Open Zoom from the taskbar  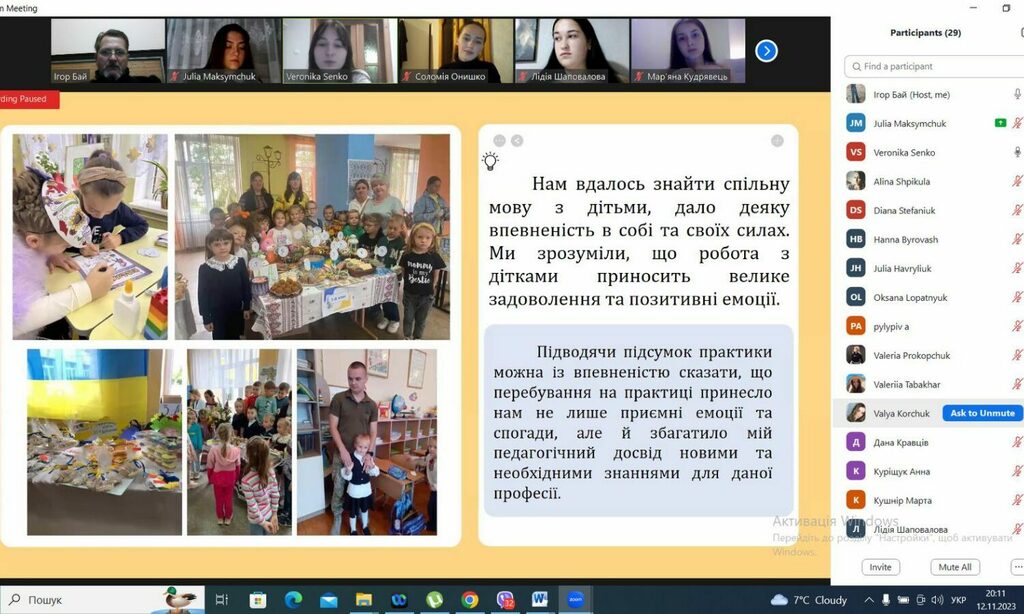(x=575, y=600)
